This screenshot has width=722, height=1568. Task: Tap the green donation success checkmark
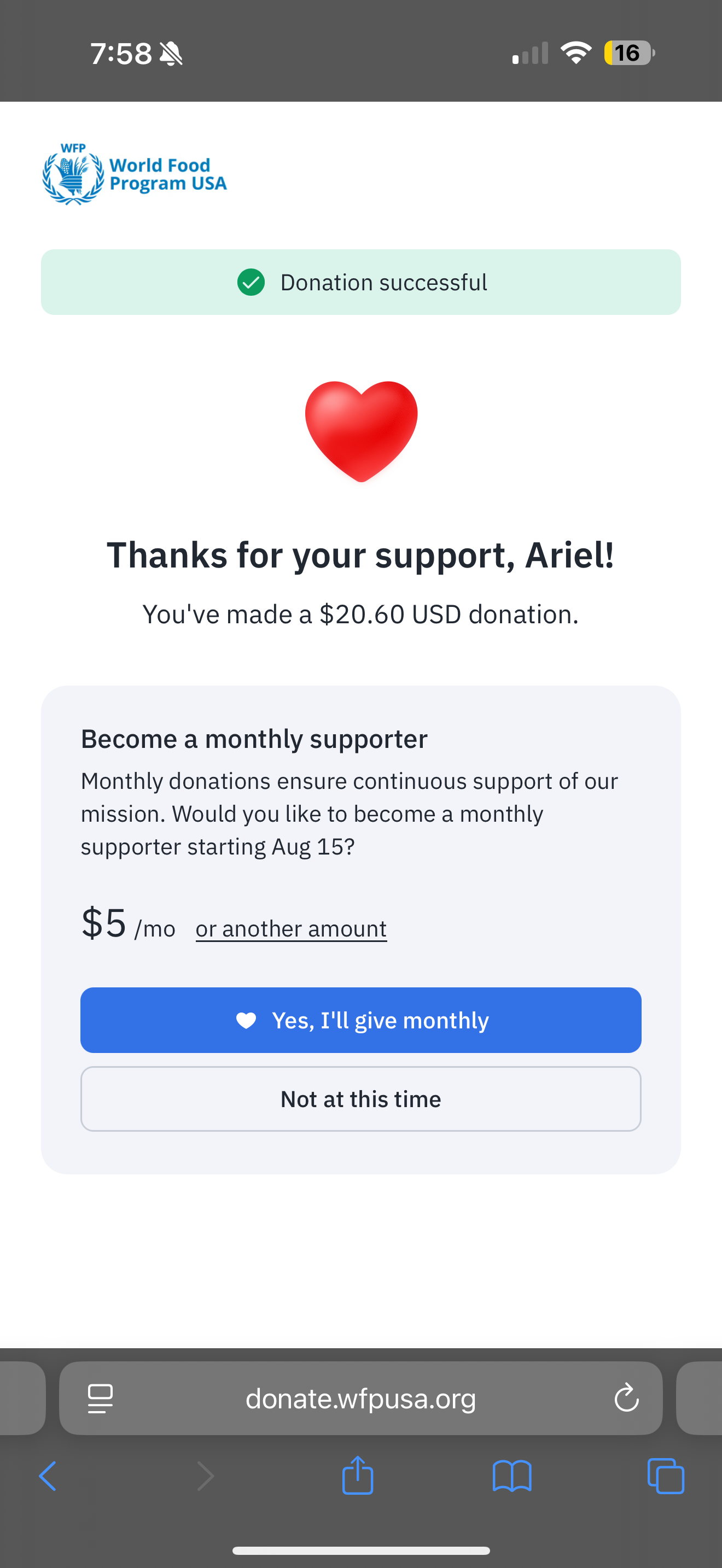click(x=251, y=283)
